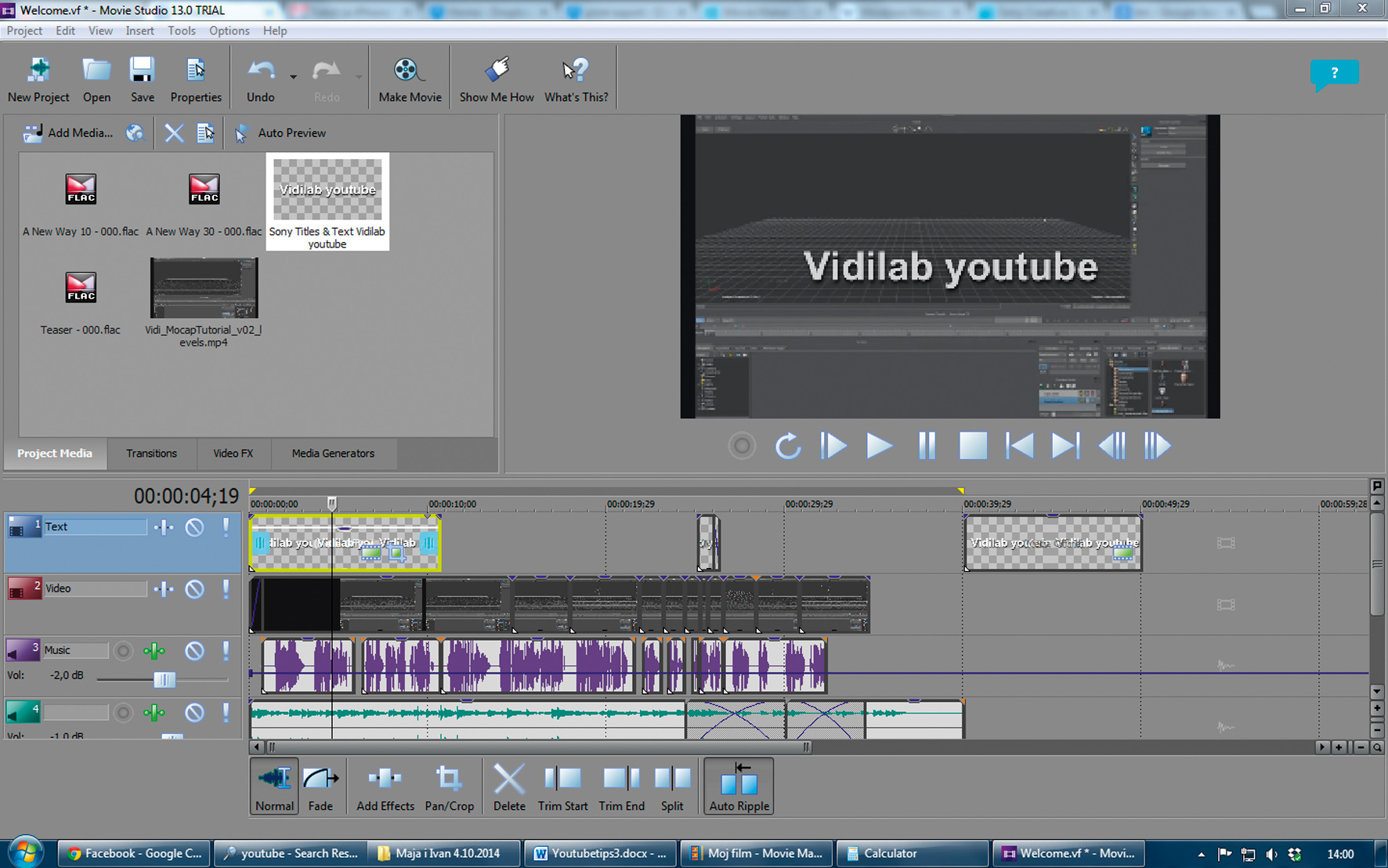Go to start of project
The image size is (1388, 868).
pos(1019,447)
